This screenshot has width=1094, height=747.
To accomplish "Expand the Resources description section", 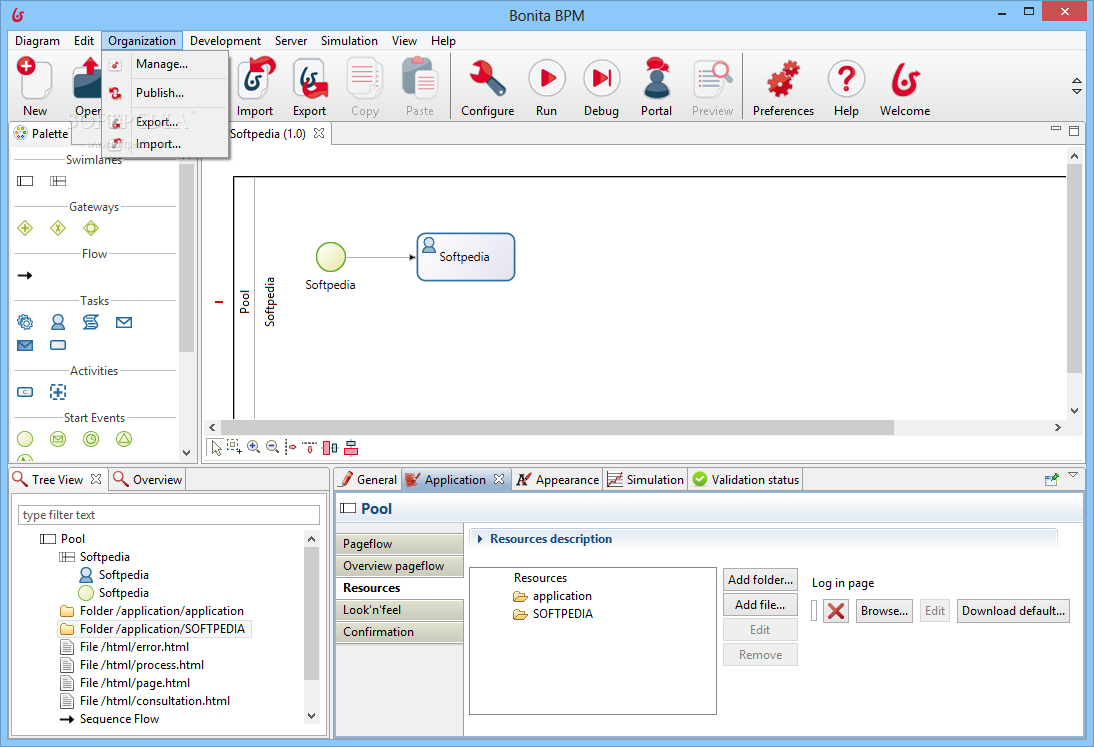I will 480,539.
